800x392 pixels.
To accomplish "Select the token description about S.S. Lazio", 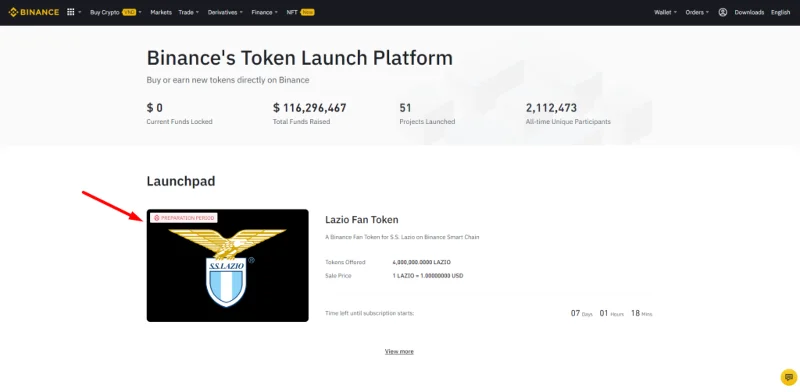I will point(402,237).
